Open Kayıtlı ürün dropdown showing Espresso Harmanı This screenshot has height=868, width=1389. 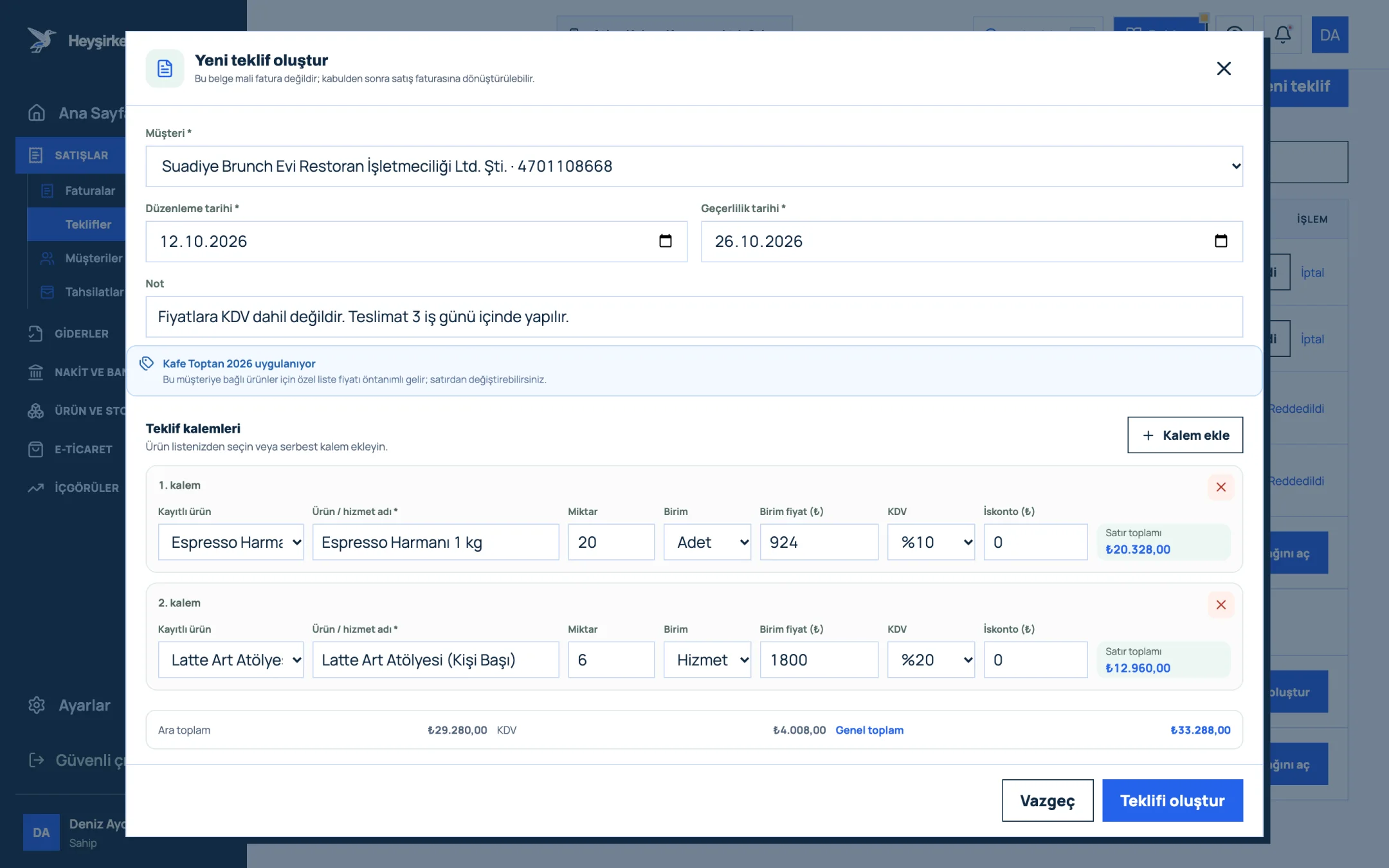(231, 542)
